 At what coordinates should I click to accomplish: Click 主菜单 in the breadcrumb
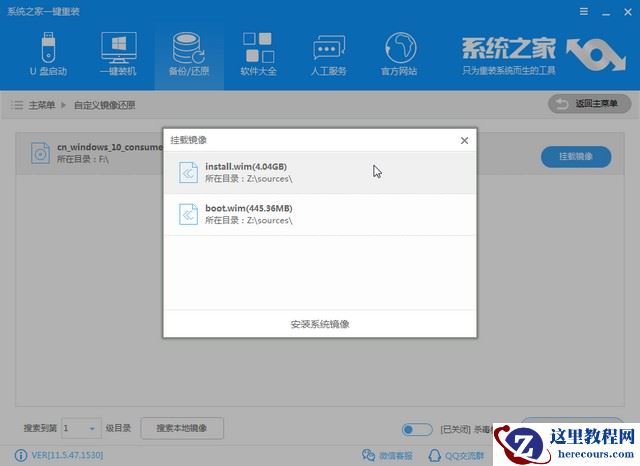[42, 105]
